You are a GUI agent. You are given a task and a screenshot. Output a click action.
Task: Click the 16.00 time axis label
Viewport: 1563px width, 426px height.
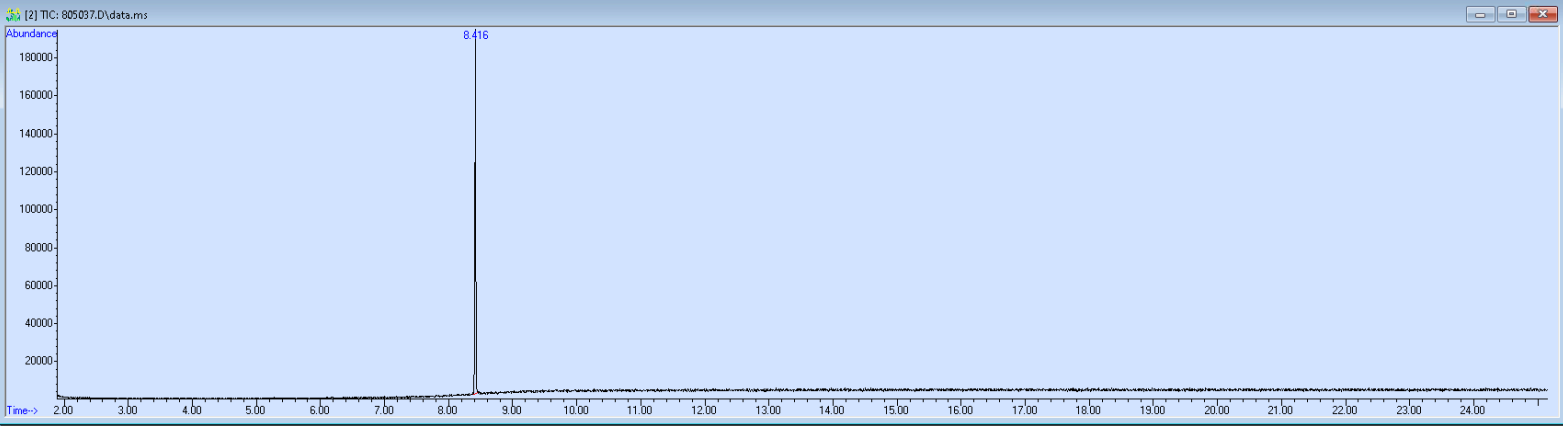(959, 410)
